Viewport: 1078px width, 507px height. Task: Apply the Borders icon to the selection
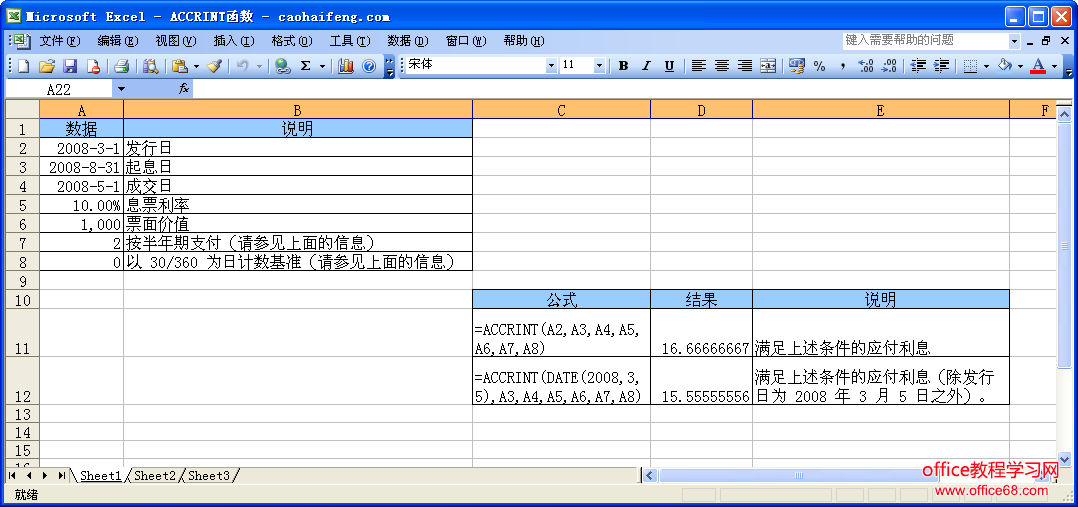point(970,66)
